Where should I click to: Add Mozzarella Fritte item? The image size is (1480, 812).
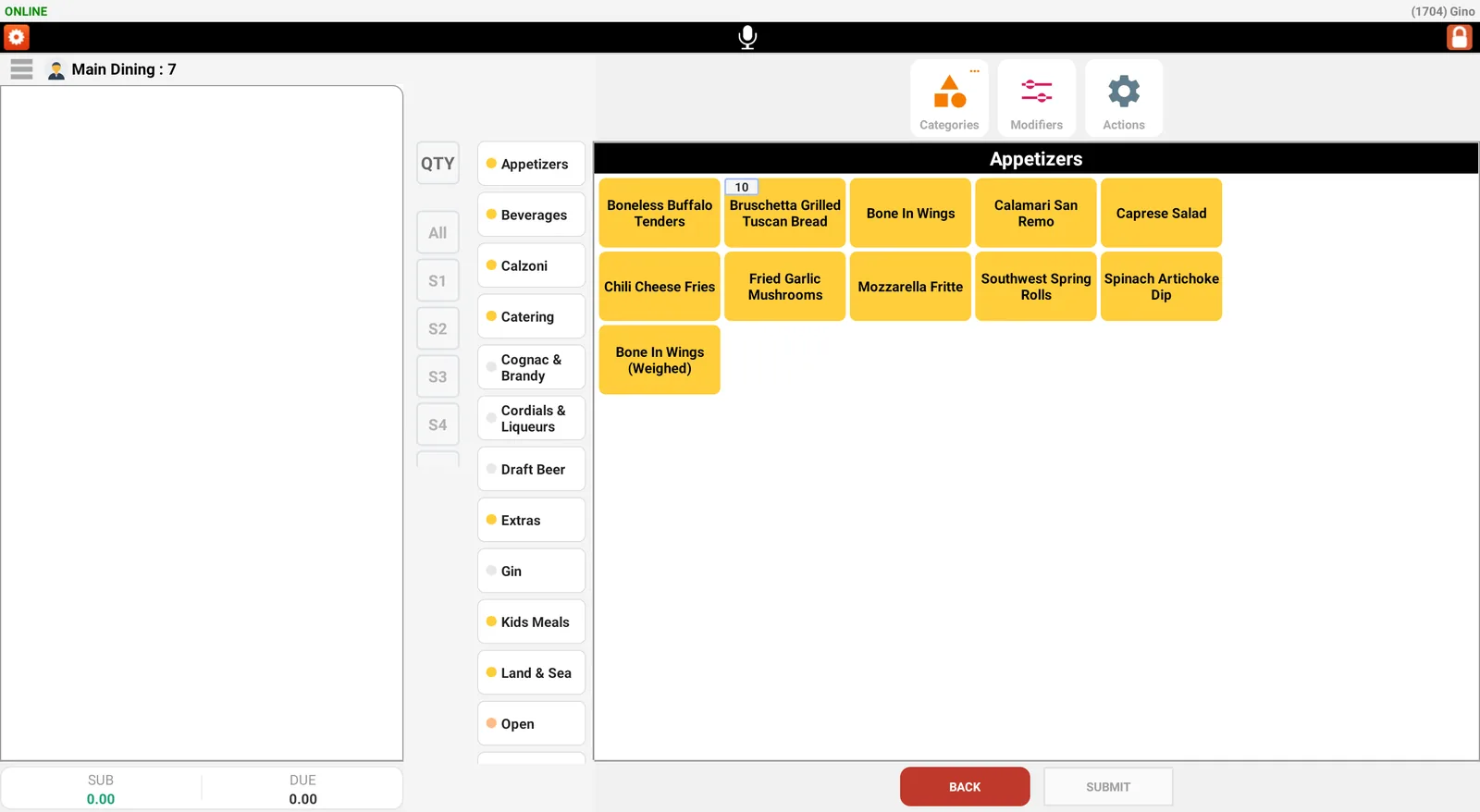[x=910, y=287]
